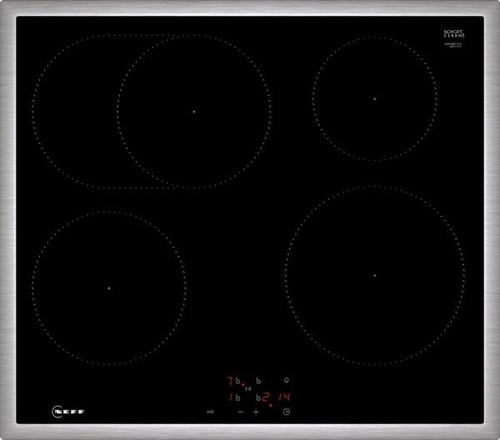Screen dimensions: 500x440
Task: Tap the red timer value 14
Action: (285, 397)
